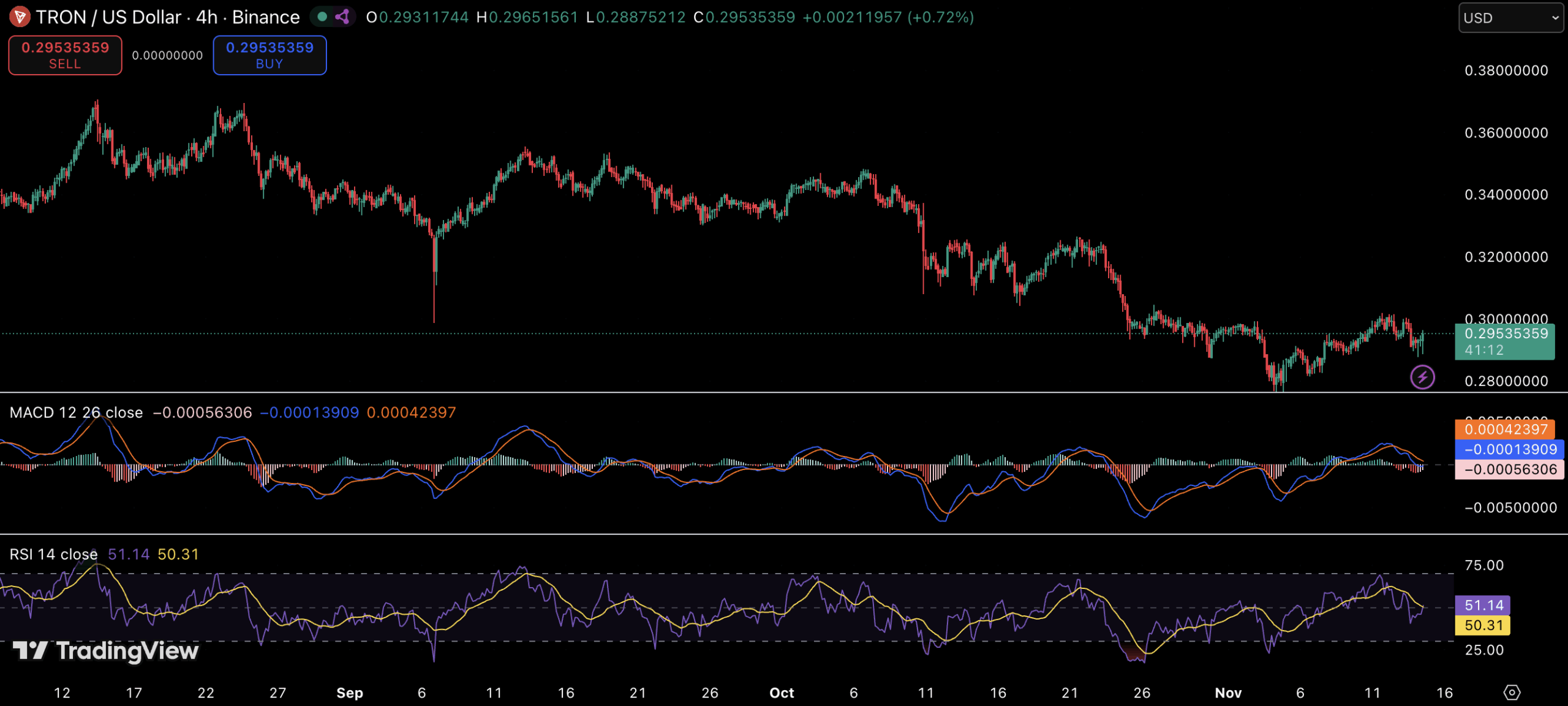Click the Nov label on time axis
Image resolution: width=1568 pixels, height=706 pixels.
[x=1228, y=693]
